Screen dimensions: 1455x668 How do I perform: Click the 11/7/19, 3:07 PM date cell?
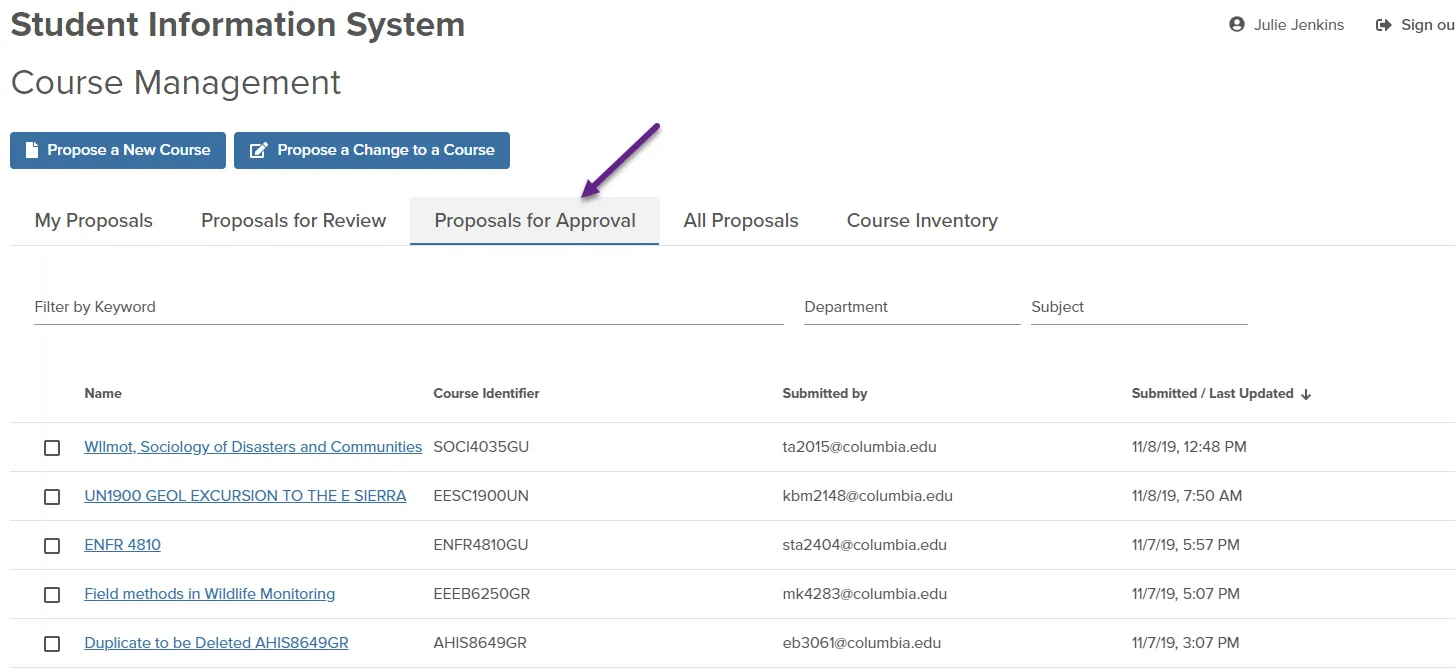pyautogui.click(x=1186, y=643)
